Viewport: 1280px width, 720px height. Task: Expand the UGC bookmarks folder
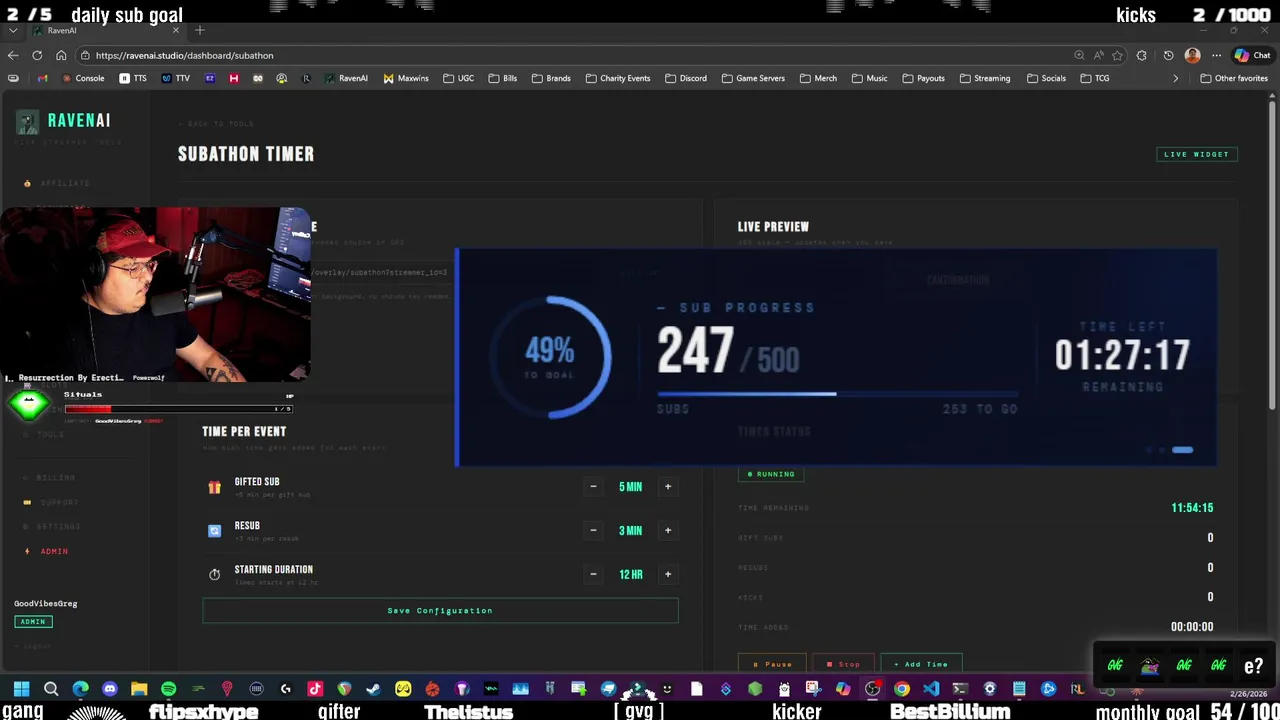(x=459, y=78)
